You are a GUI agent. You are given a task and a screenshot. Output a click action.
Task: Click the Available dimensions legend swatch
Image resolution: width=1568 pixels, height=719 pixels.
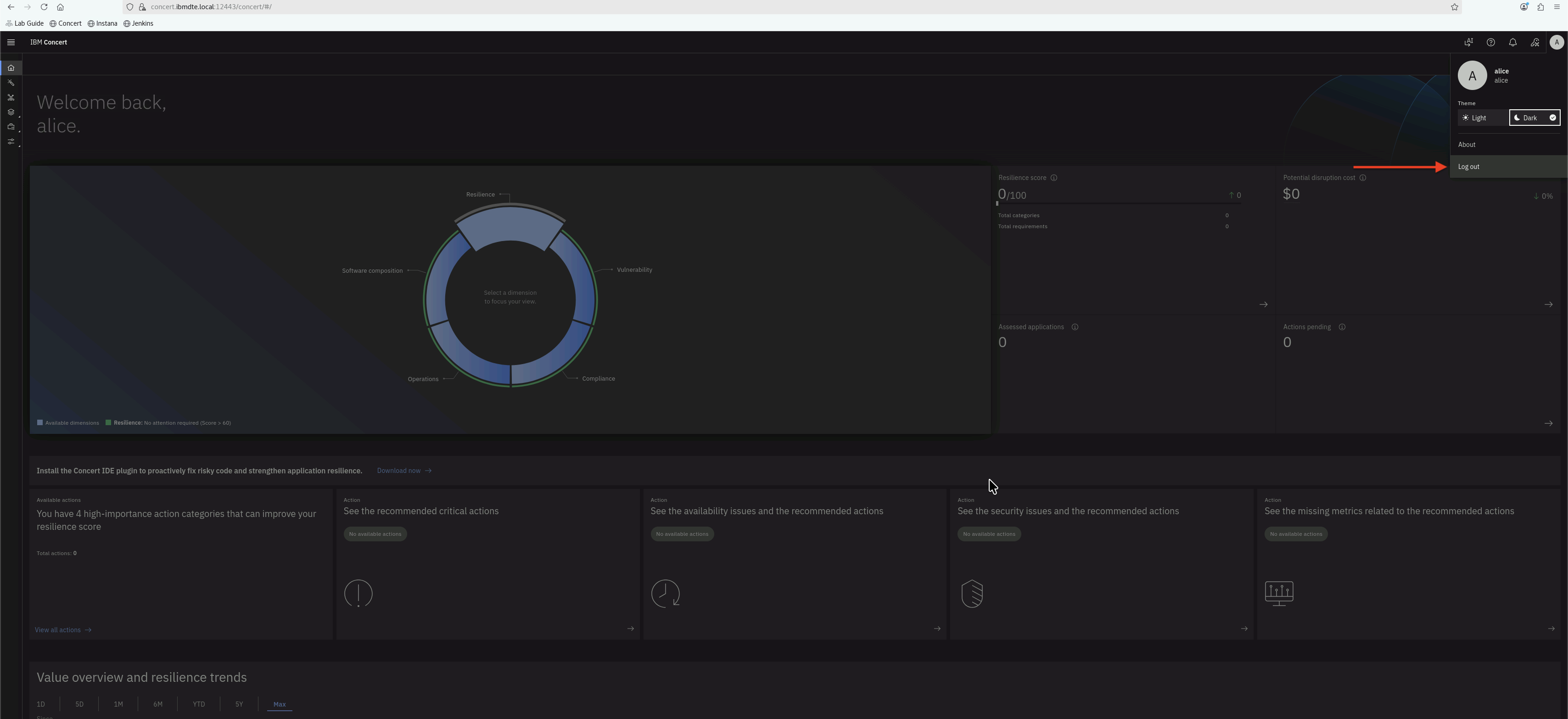(40, 422)
